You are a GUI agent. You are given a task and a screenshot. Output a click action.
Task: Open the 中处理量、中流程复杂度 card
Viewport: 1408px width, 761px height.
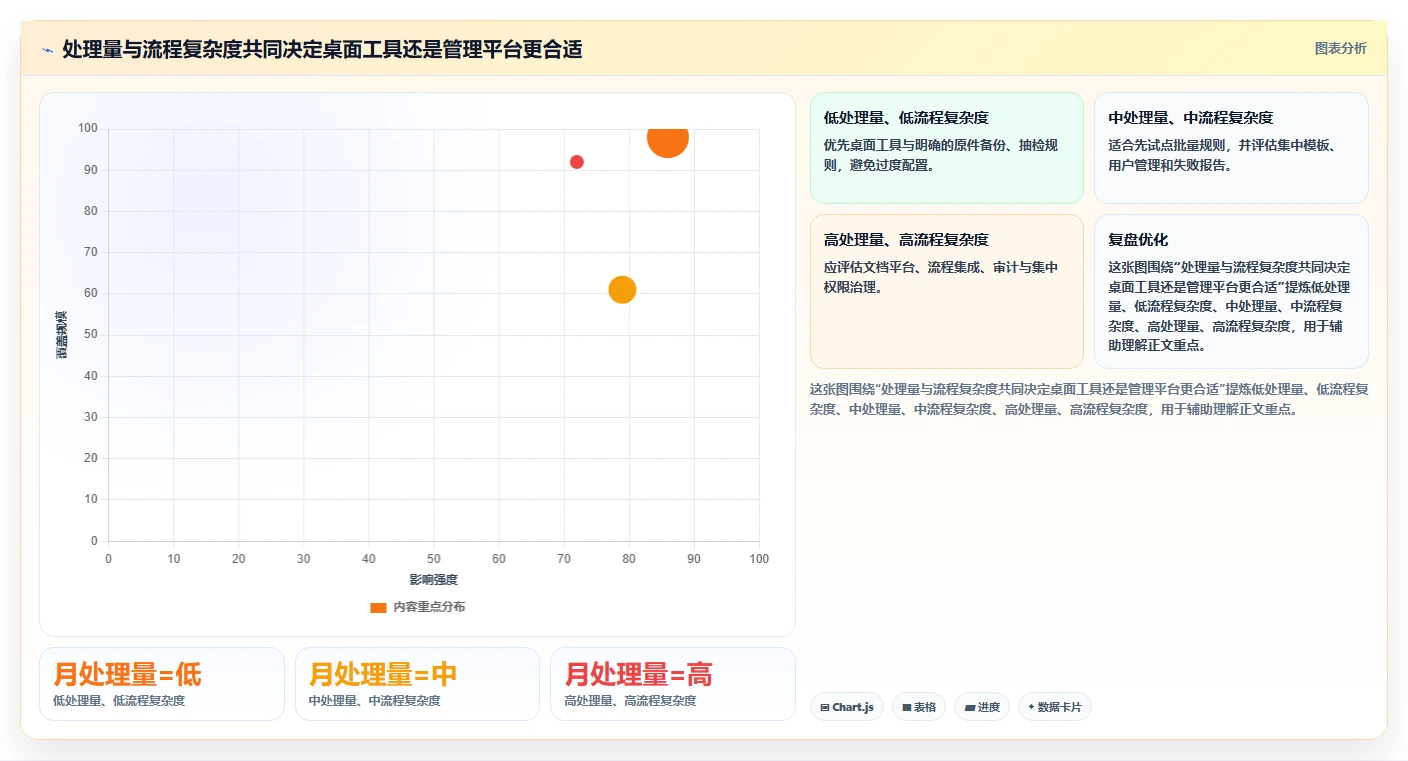coord(1231,148)
